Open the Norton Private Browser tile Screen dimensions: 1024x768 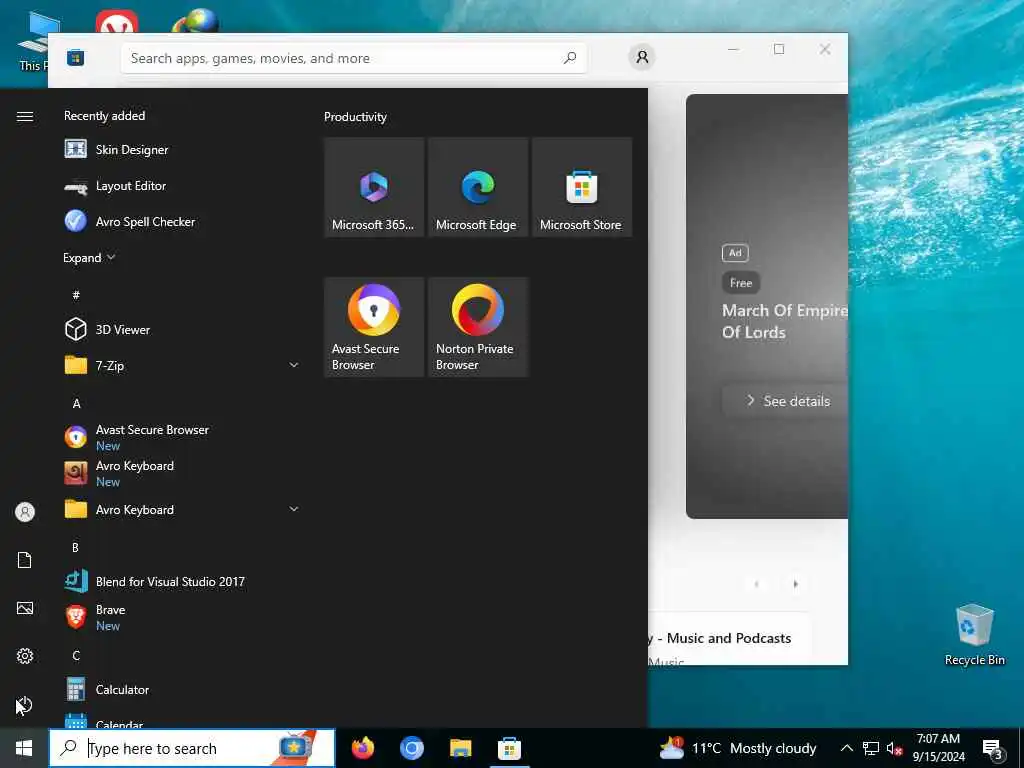(x=478, y=327)
